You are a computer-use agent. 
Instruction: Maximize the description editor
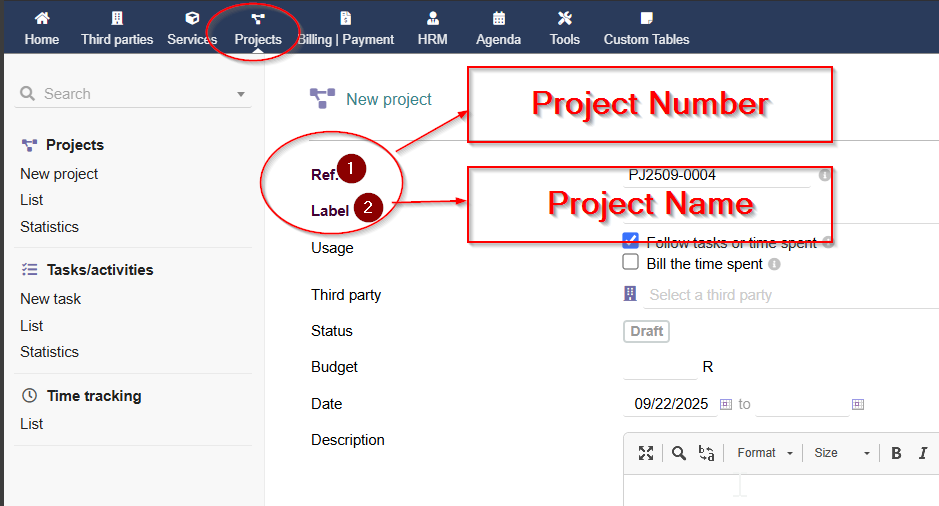(646, 453)
